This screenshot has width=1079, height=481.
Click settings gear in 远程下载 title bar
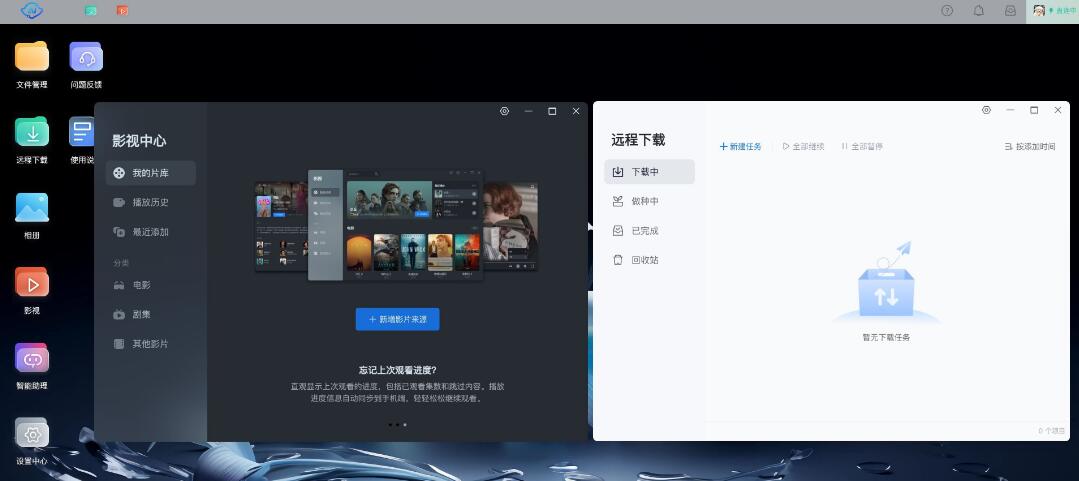[986, 110]
